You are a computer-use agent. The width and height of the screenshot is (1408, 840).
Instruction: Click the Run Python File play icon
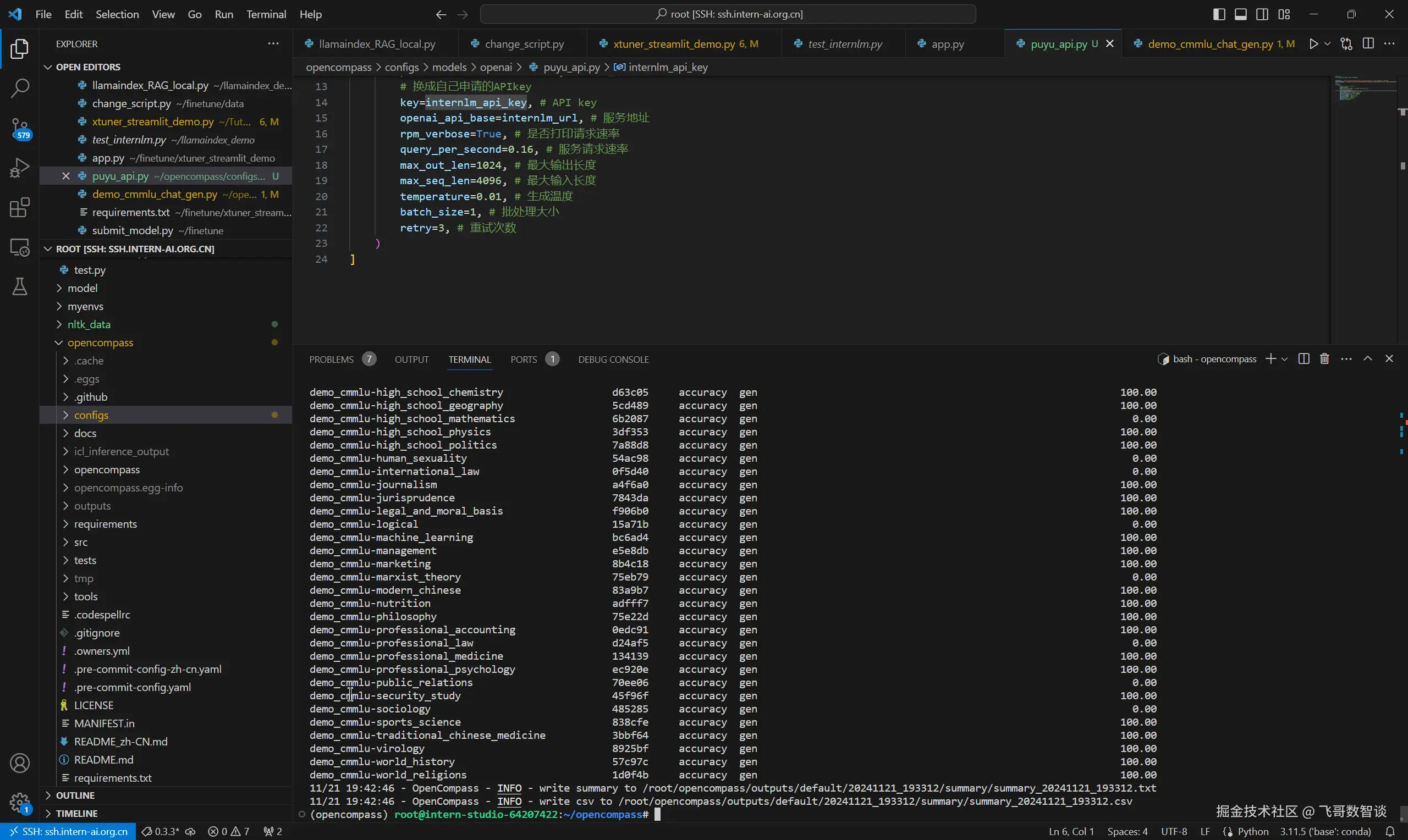coord(1313,44)
